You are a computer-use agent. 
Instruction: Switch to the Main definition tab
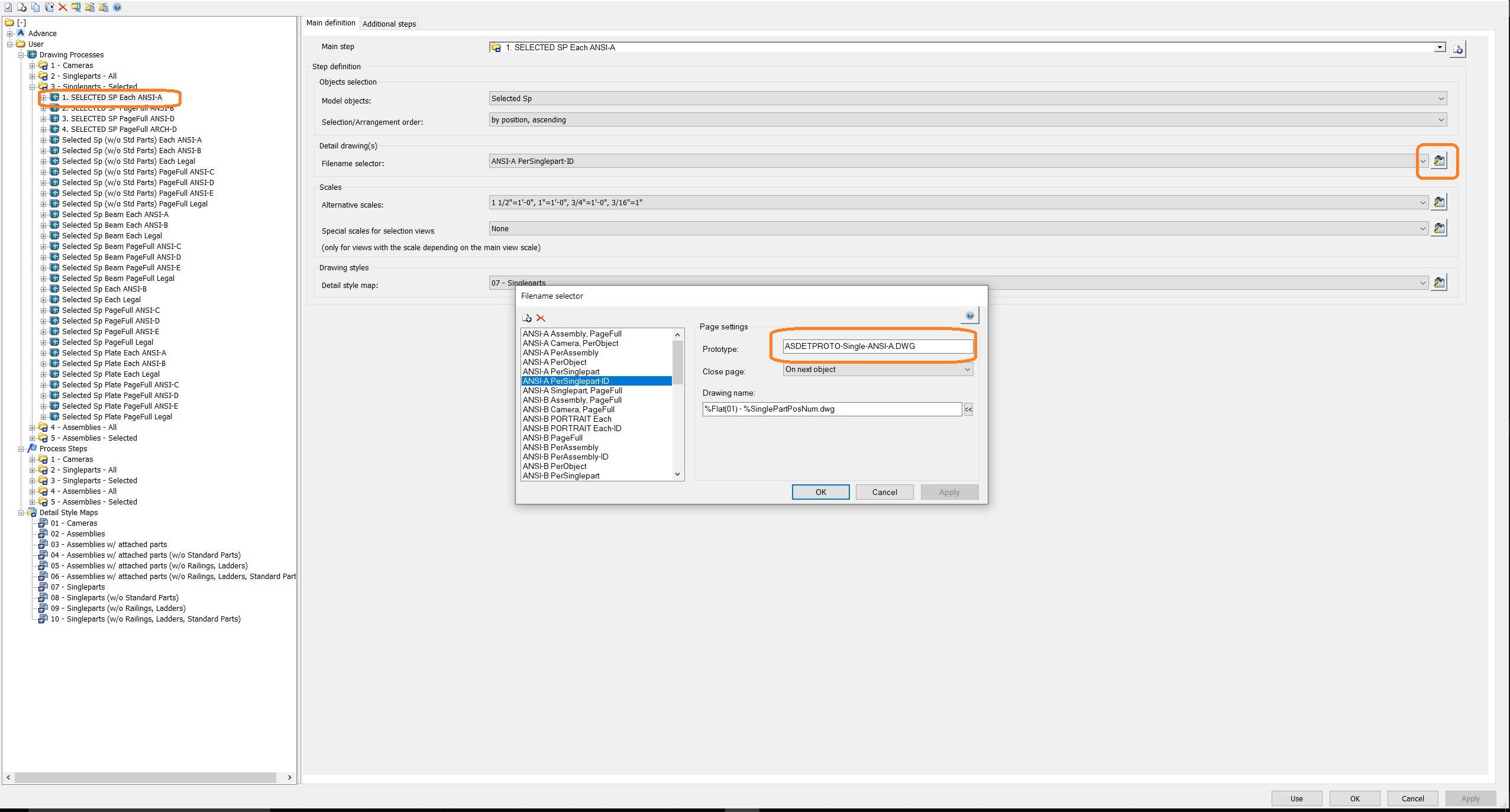click(x=331, y=22)
